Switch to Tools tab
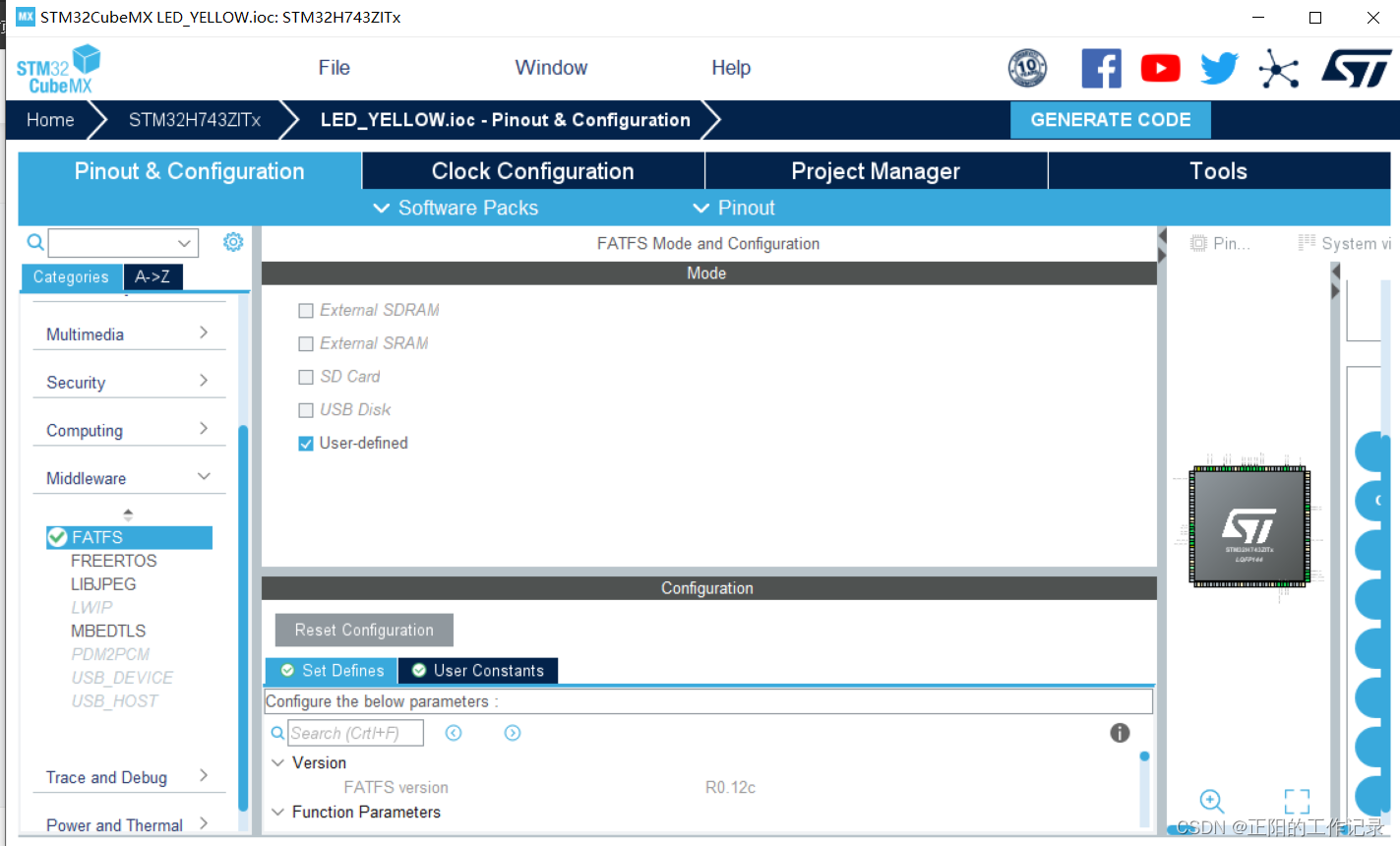The height and width of the screenshot is (846, 1400). coord(1219,171)
